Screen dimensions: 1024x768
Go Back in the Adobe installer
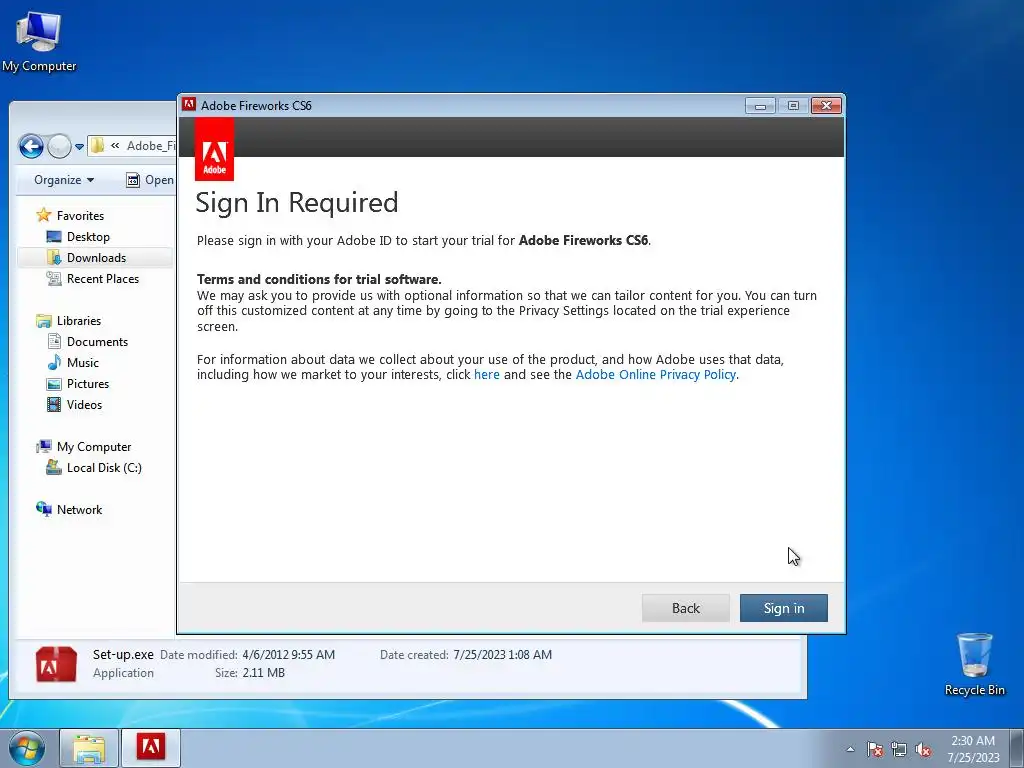point(685,608)
